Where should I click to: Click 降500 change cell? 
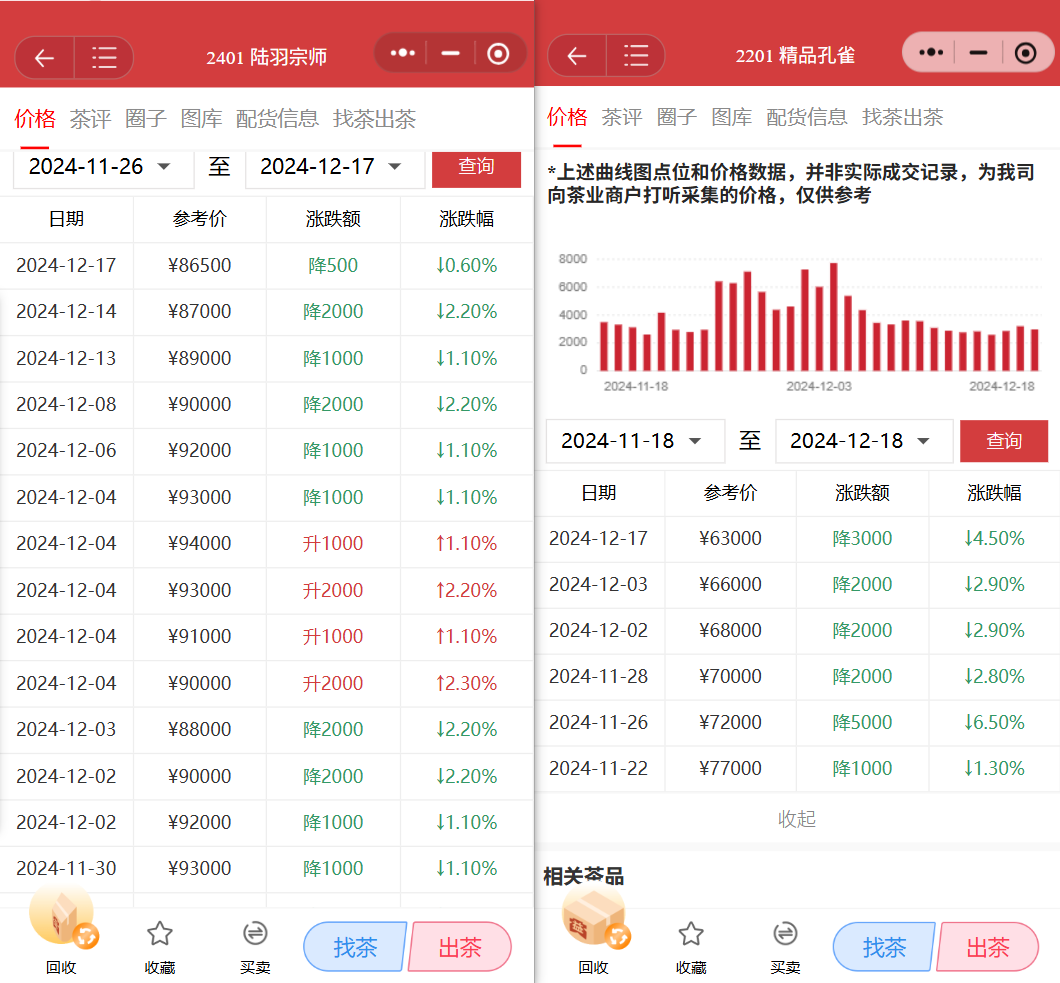333,265
